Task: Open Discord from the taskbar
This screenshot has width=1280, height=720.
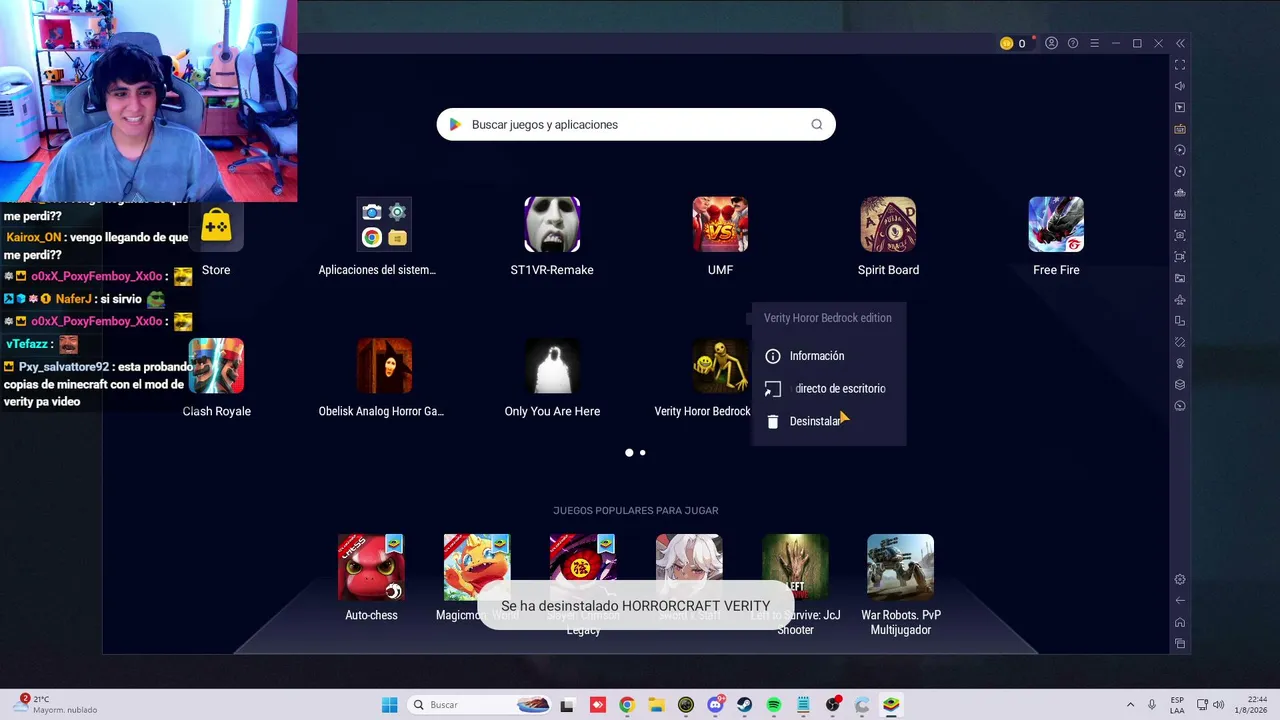Action: click(x=715, y=705)
